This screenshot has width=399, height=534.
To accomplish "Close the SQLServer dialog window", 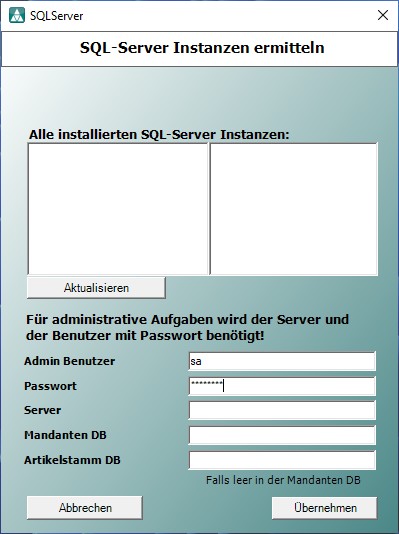I will coord(383,15).
